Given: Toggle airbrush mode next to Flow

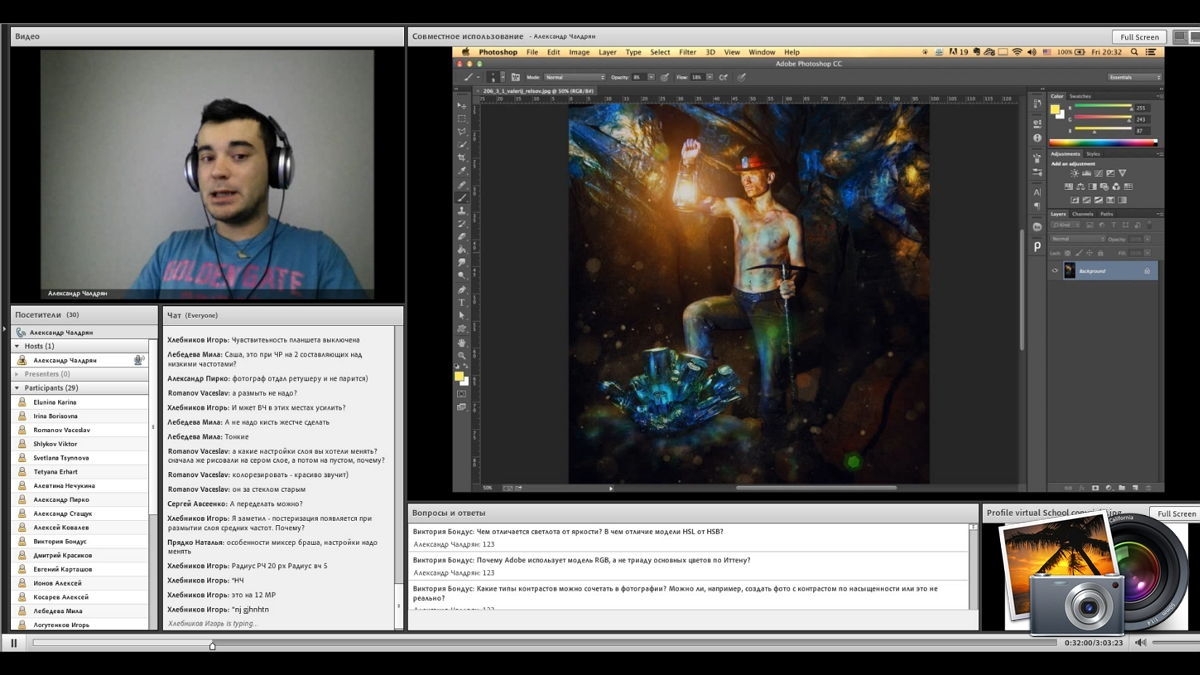Looking at the screenshot, I should 723,77.
